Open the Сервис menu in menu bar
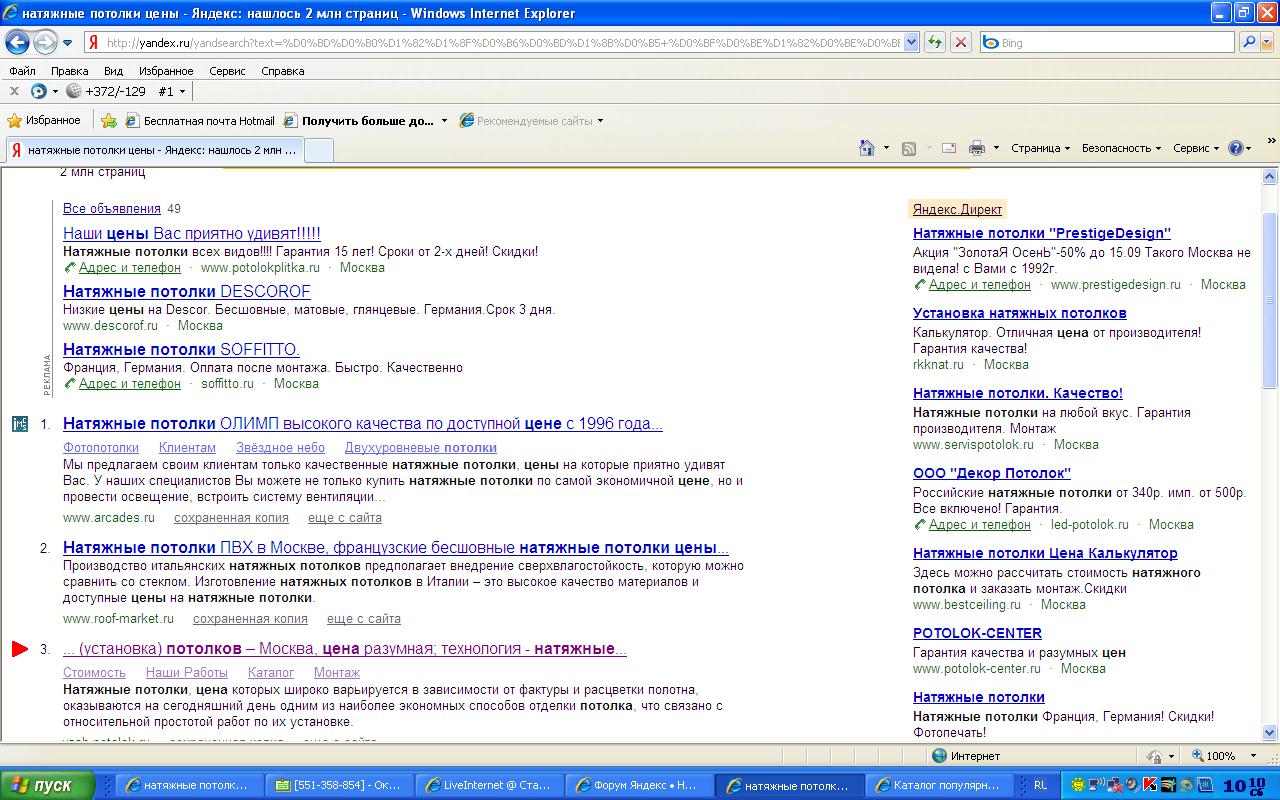 (x=227, y=71)
